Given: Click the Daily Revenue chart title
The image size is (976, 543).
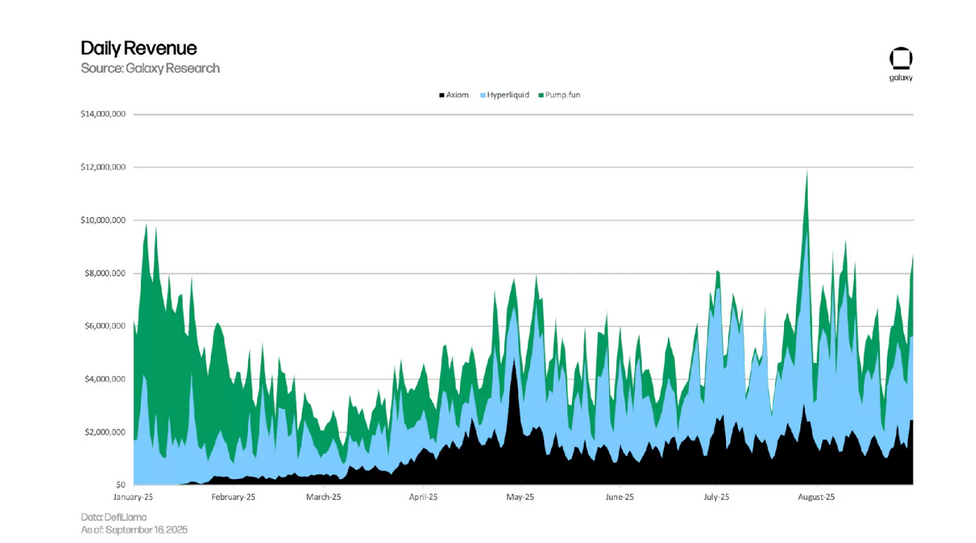Looking at the screenshot, I should [138, 48].
